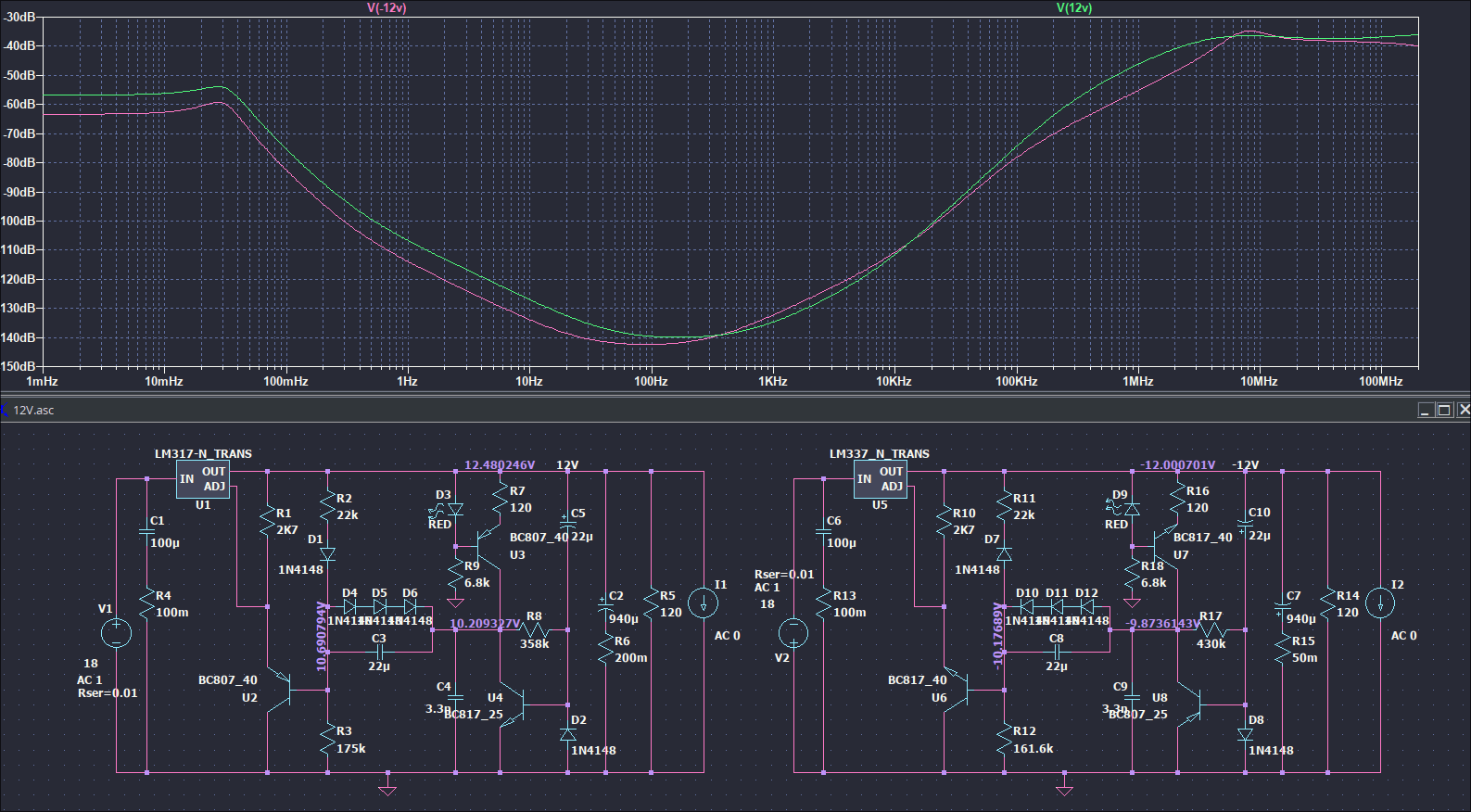Click resistor R8 358k symbol
This screenshot has width=1471, height=812.
click(x=536, y=630)
